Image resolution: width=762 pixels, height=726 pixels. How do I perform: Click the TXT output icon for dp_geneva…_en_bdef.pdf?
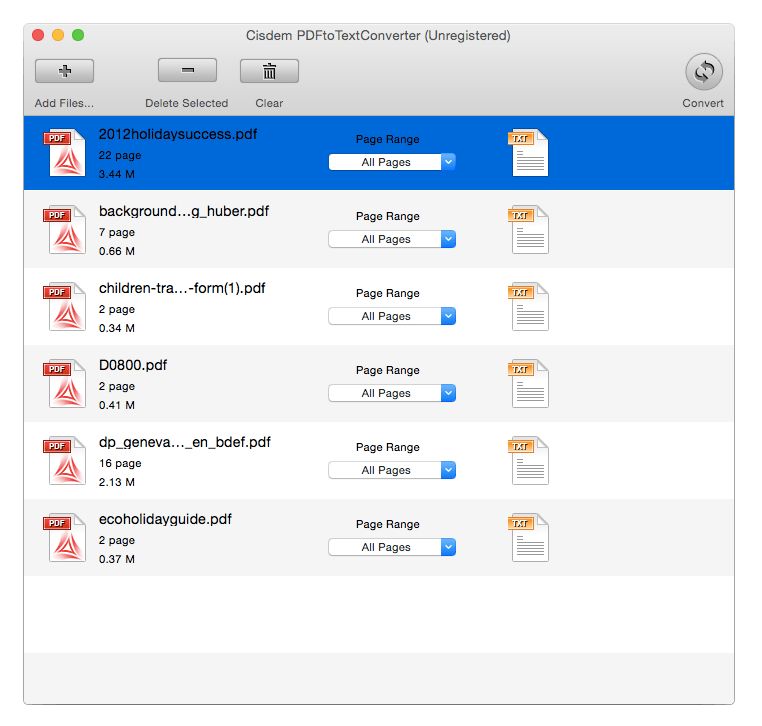tap(529, 461)
